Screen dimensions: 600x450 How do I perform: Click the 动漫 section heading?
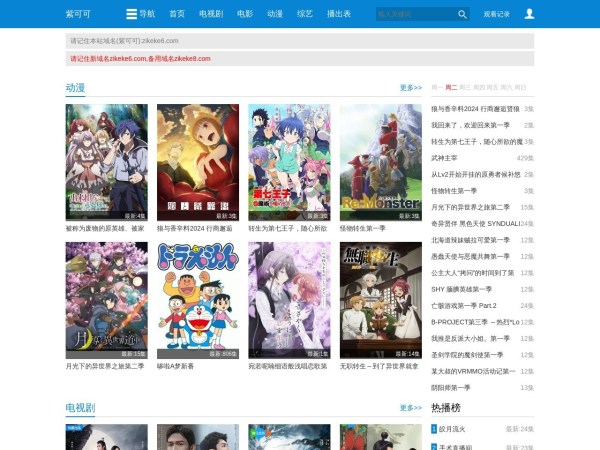75,88
